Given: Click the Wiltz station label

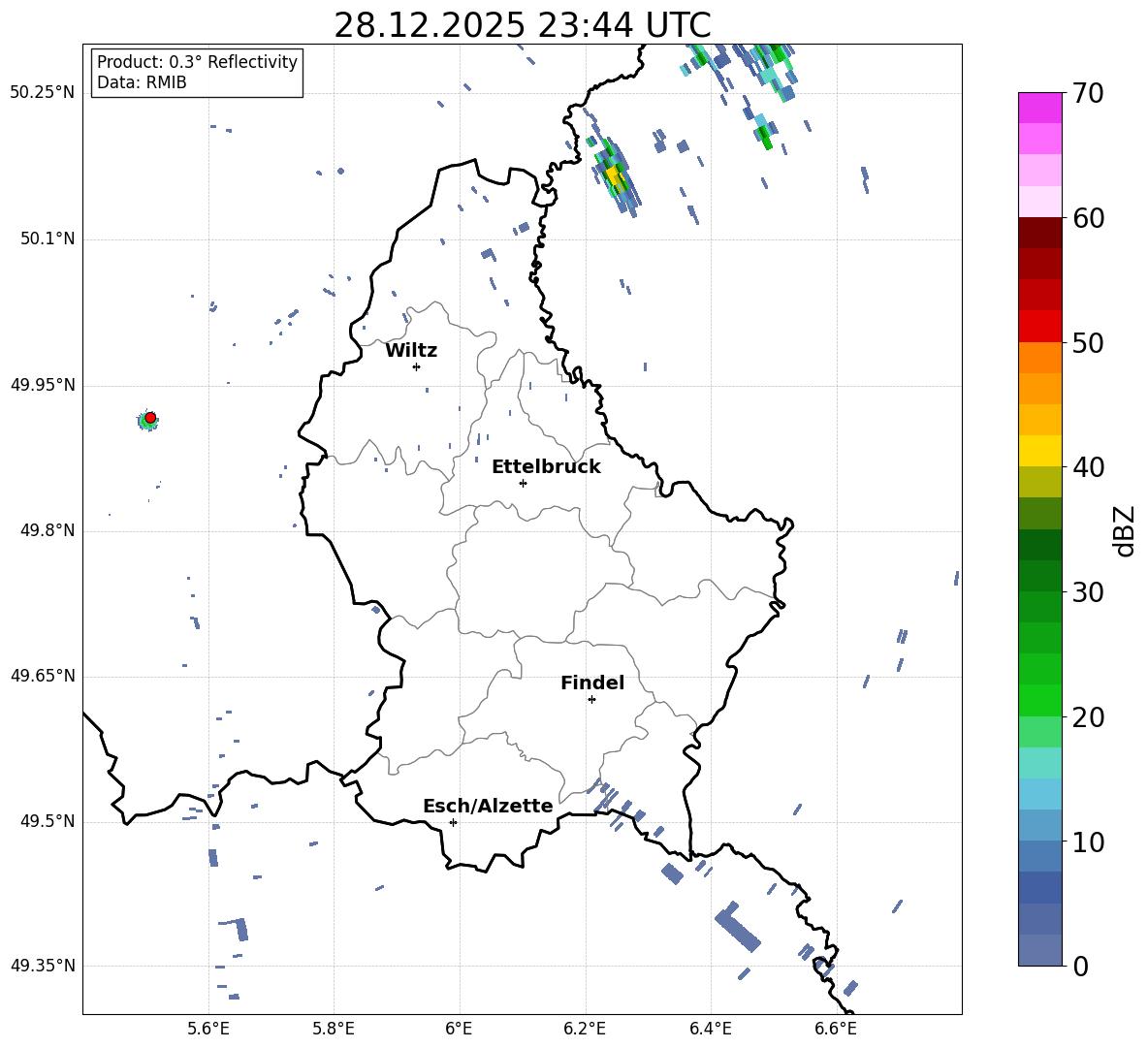Looking at the screenshot, I should (411, 351).
